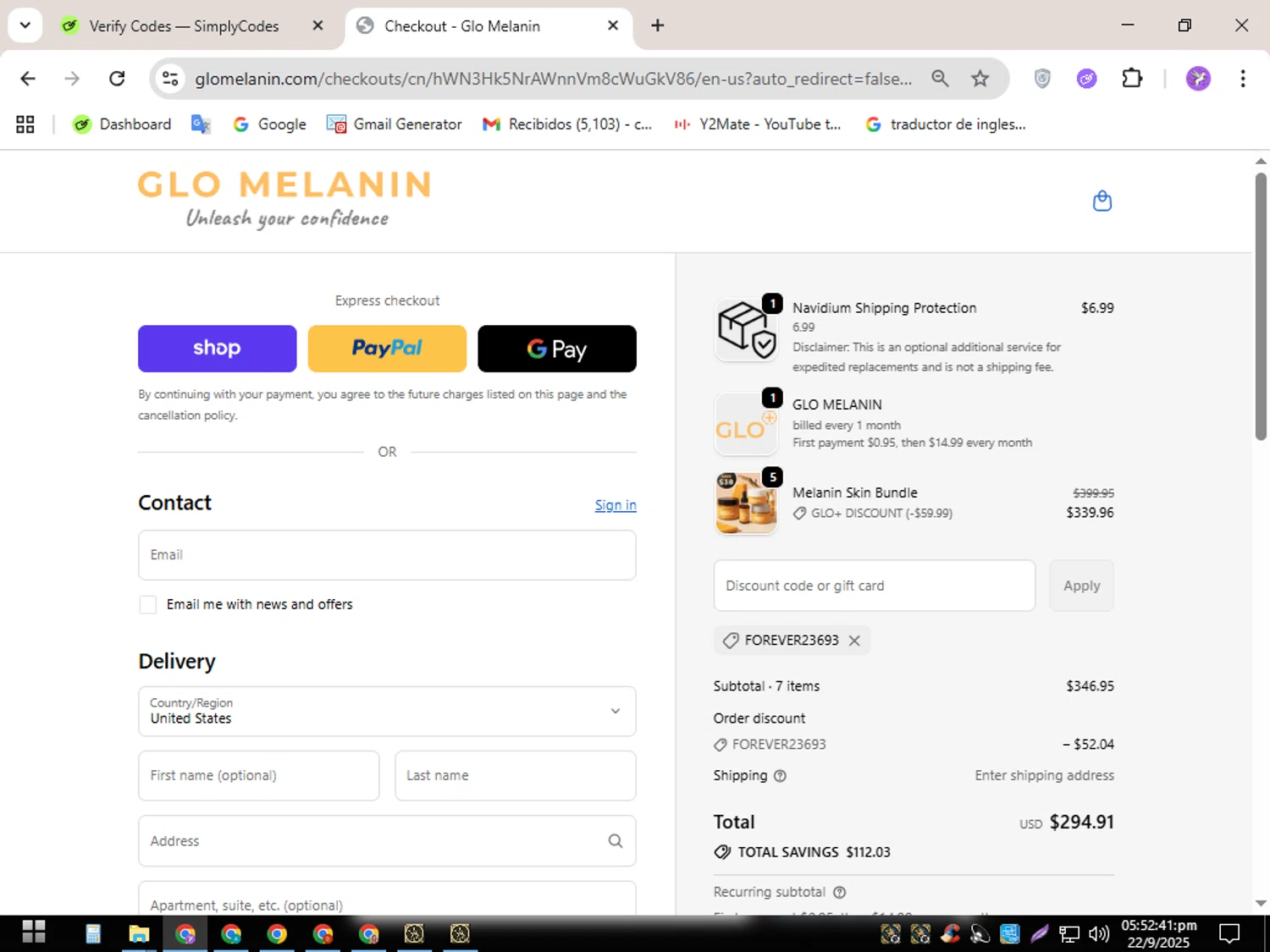Remove the FOREVER23693 discount code

pyautogui.click(x=854, y=641)
